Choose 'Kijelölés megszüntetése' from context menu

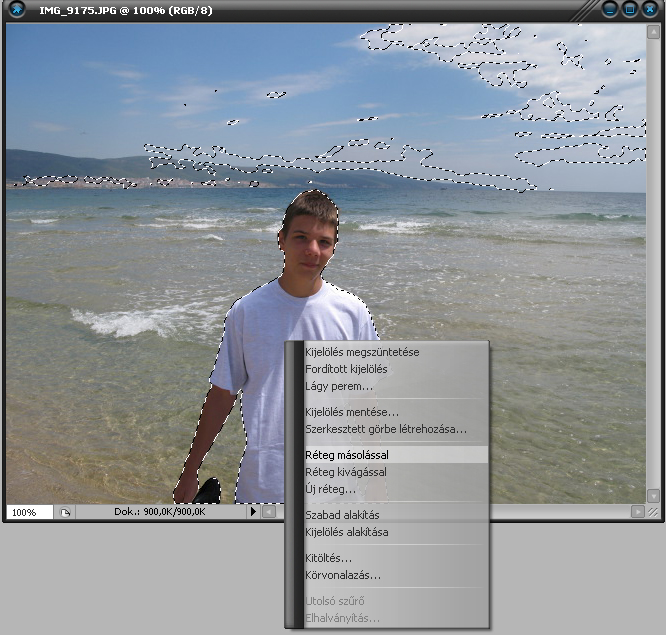click(x=362, y=352)
